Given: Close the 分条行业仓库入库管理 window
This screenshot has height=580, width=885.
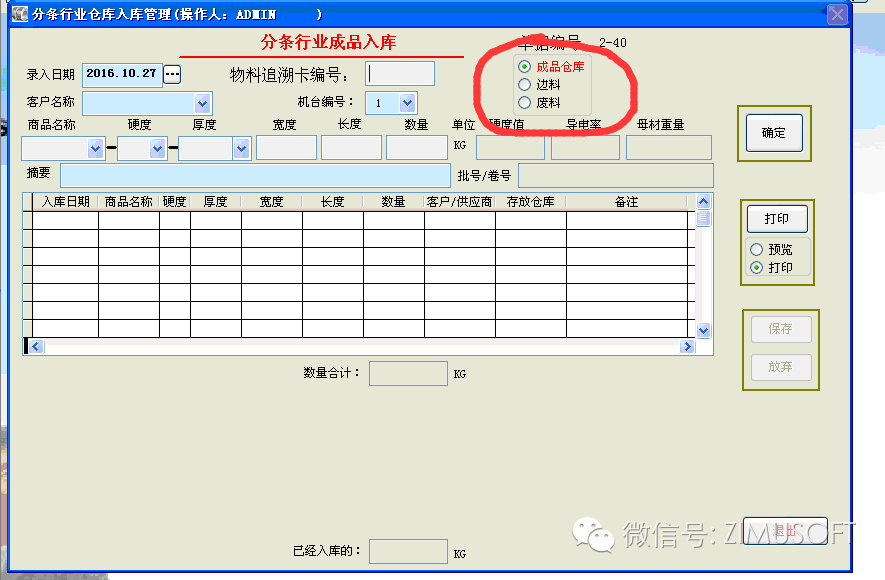Looking at the screenshot, I should [x=837, y=14].
